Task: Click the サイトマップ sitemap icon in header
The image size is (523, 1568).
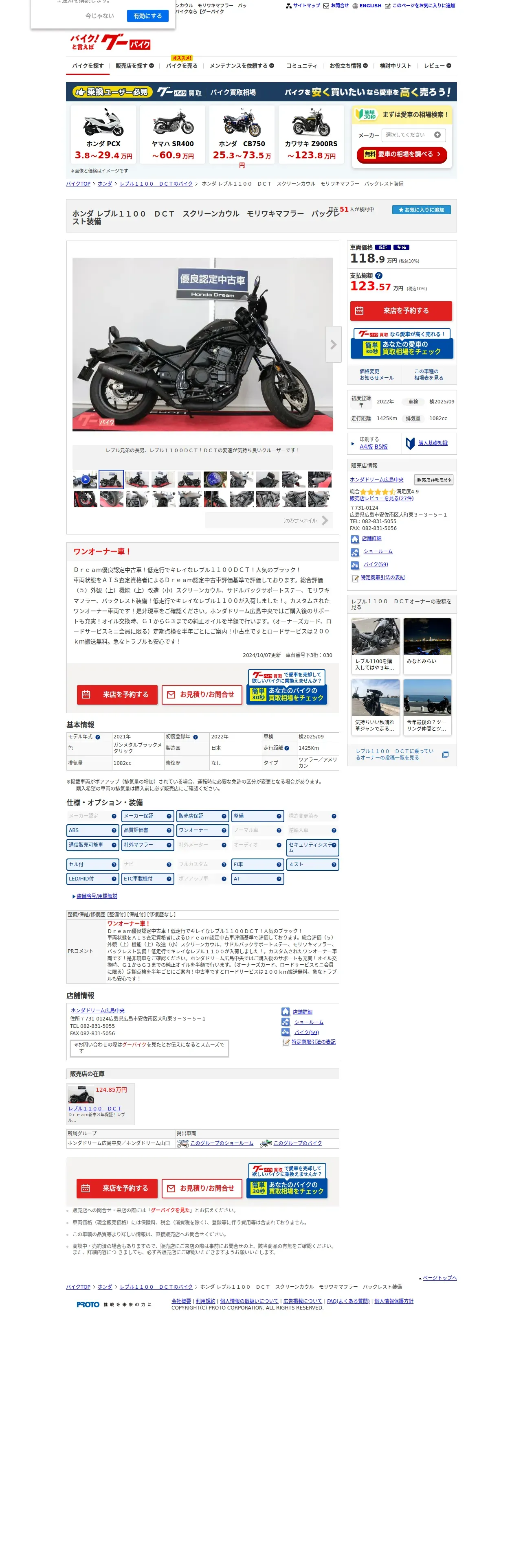Action: (289, 5)
